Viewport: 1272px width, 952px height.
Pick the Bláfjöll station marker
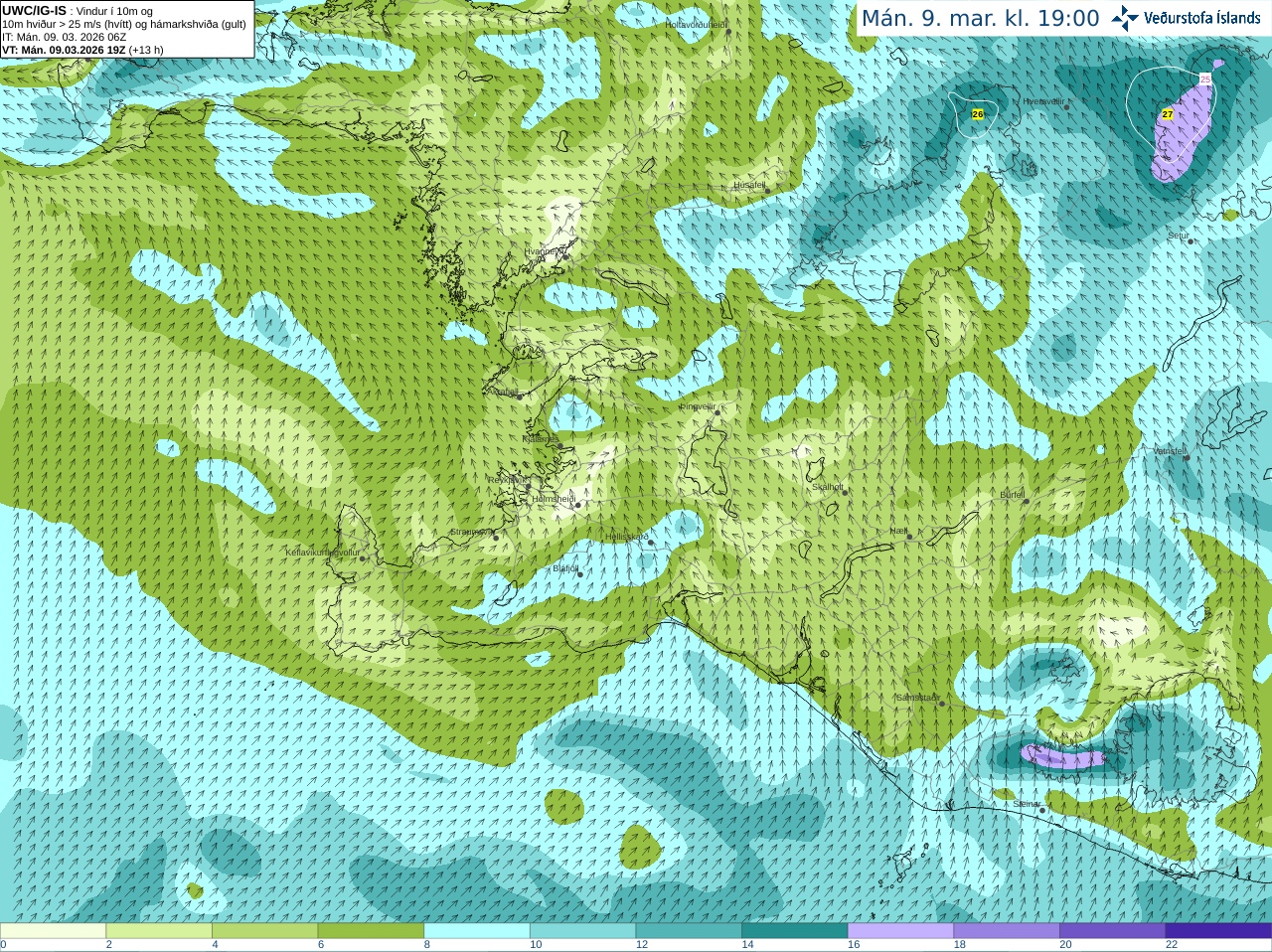coord(580,574)
